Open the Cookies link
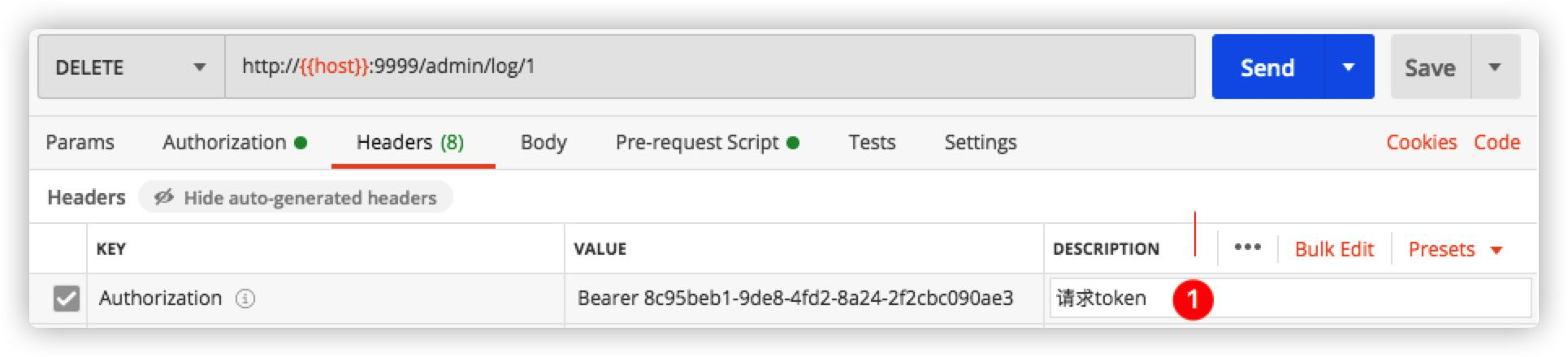The image size is (1568, 357). click(x=1421, y=143)
